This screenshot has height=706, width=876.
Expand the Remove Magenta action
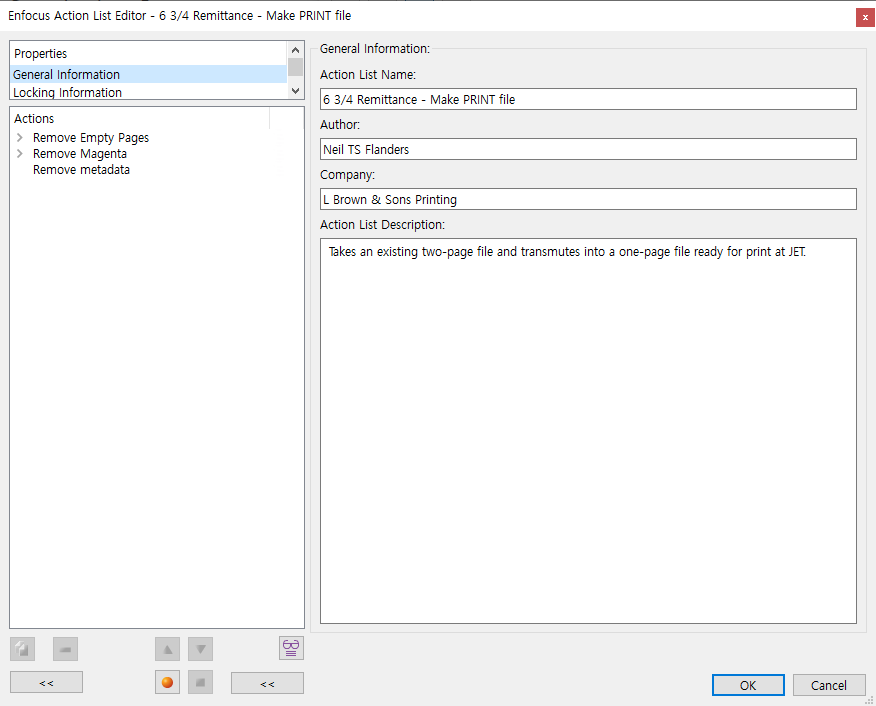pos(20,154)
